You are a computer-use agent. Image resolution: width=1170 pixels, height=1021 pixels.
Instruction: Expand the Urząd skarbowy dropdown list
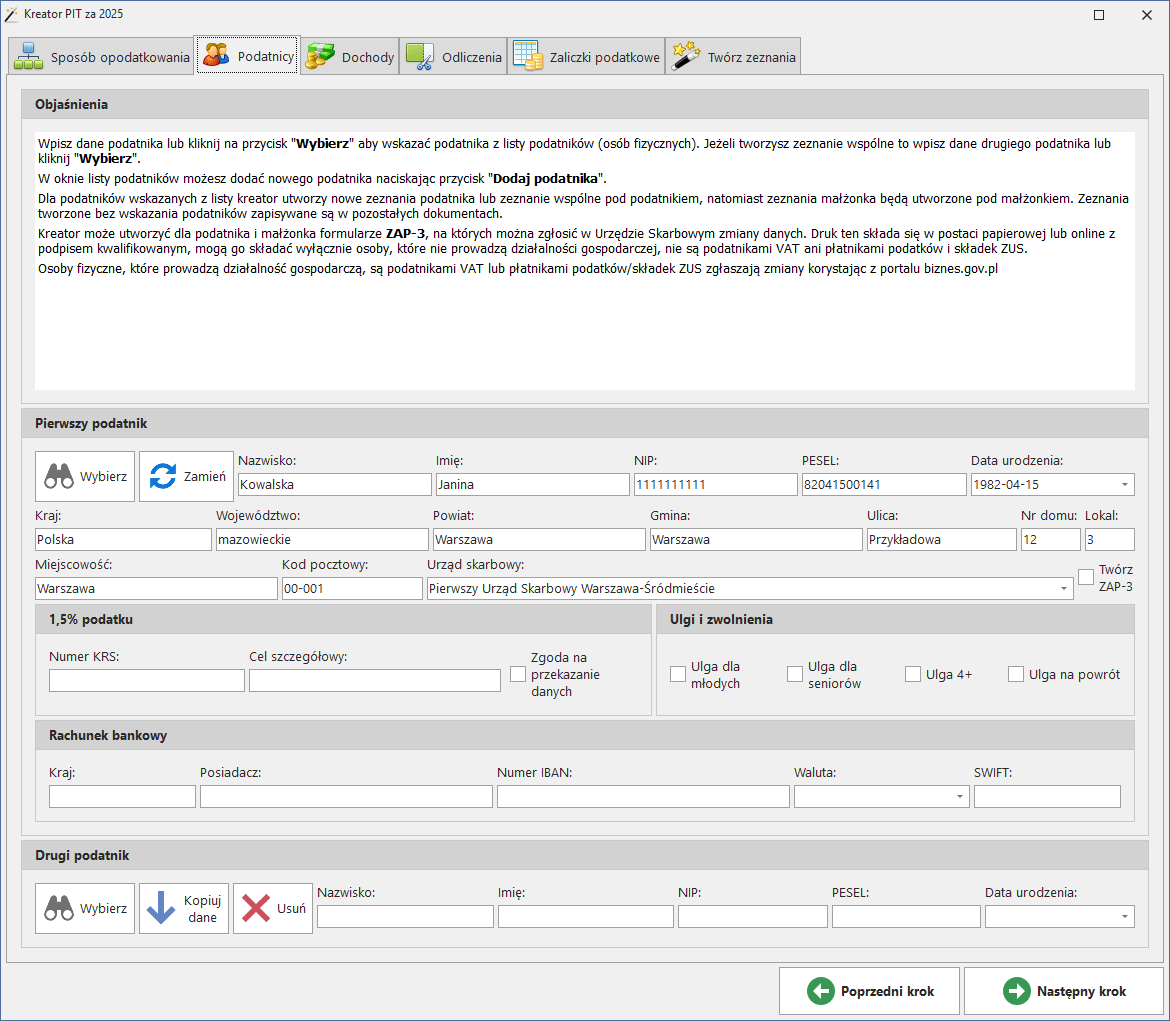(1063, 588)
